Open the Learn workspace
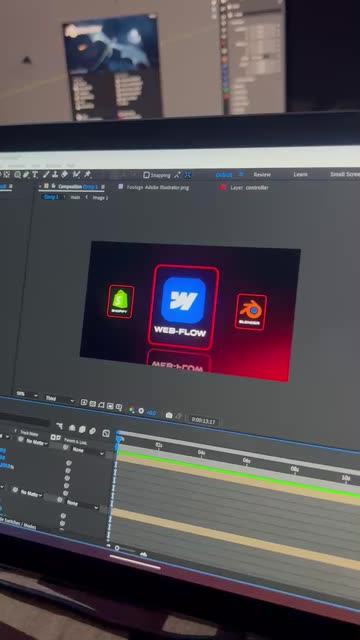 (x=300, y=174)
